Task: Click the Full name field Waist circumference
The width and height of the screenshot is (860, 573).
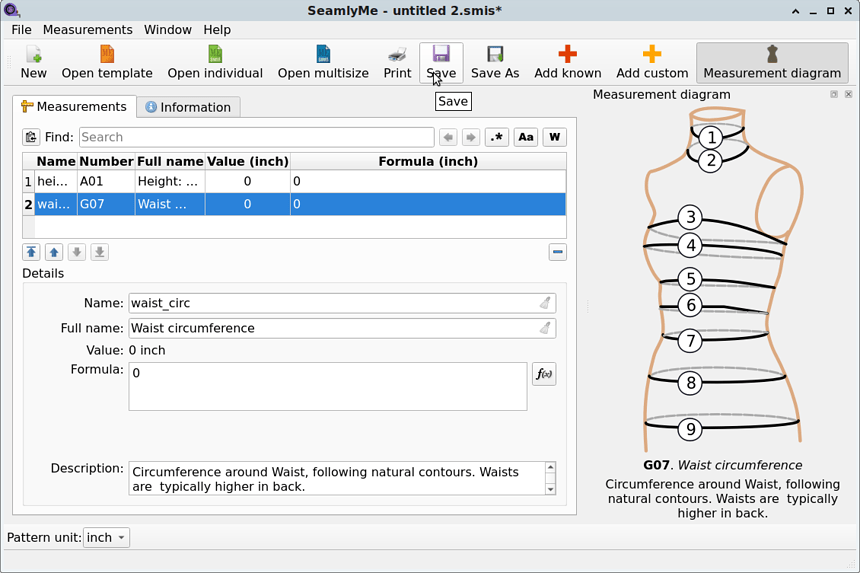Action: coord(342,328)
